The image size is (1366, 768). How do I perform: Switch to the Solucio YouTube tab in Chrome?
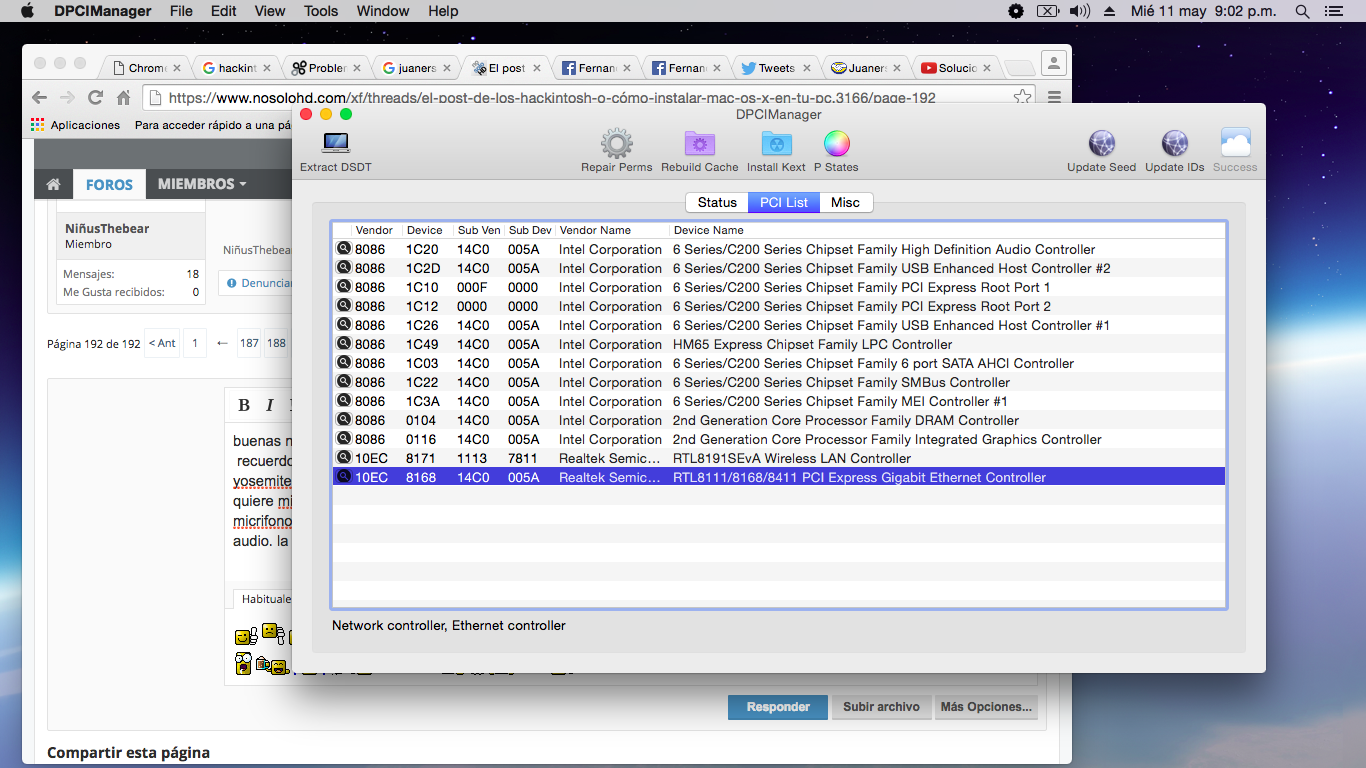pyautogui.click(x=957, y=68)
